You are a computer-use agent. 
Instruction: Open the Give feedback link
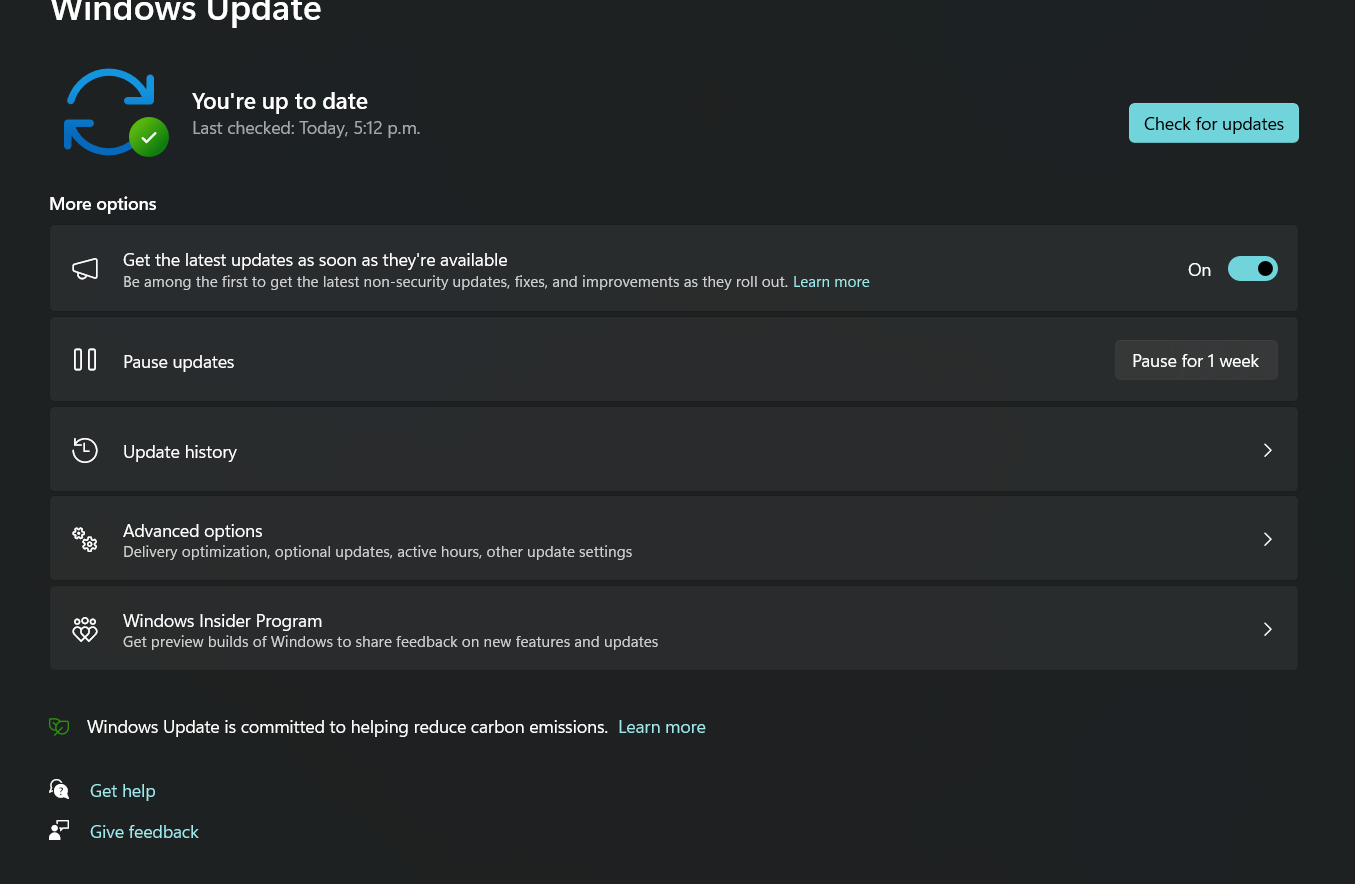point(144,832)
